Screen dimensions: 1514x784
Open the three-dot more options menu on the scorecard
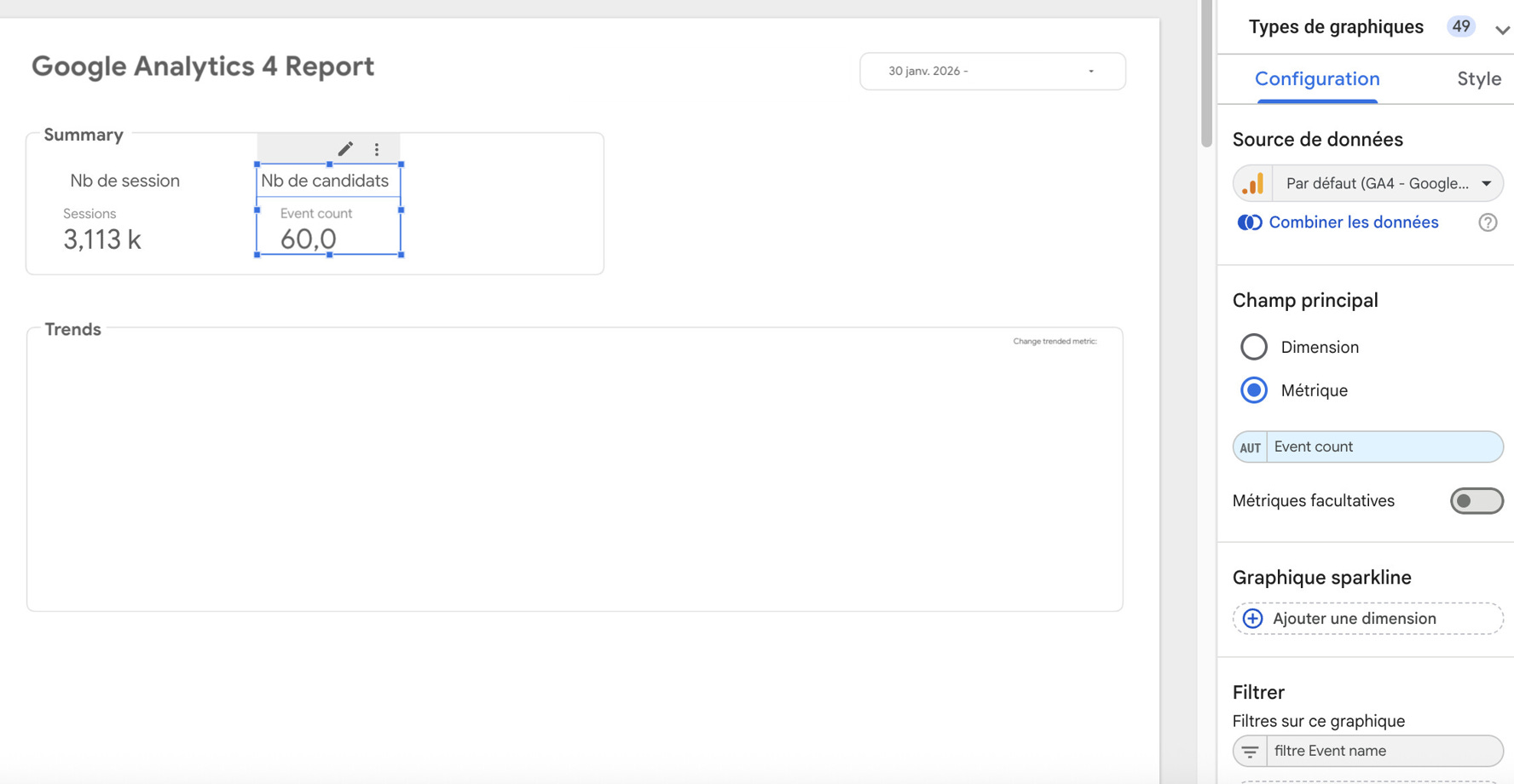point(377,149)
